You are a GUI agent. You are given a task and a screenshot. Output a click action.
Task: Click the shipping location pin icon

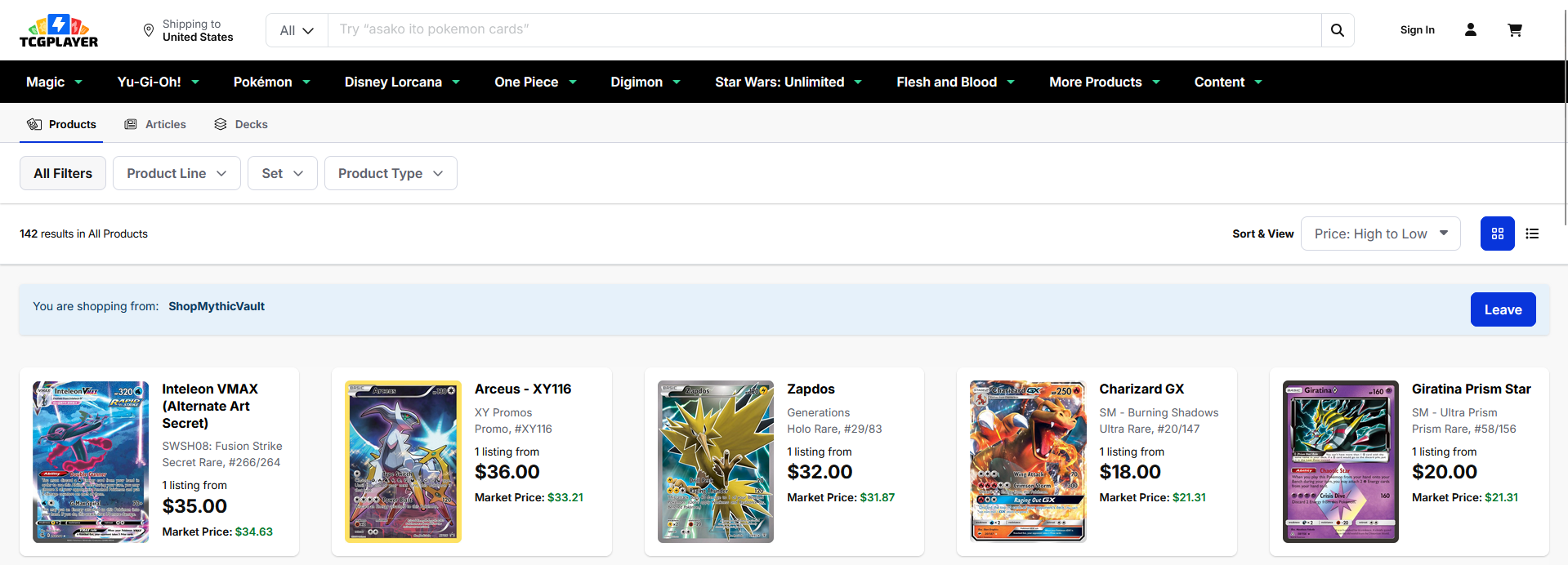click(149, 30)
